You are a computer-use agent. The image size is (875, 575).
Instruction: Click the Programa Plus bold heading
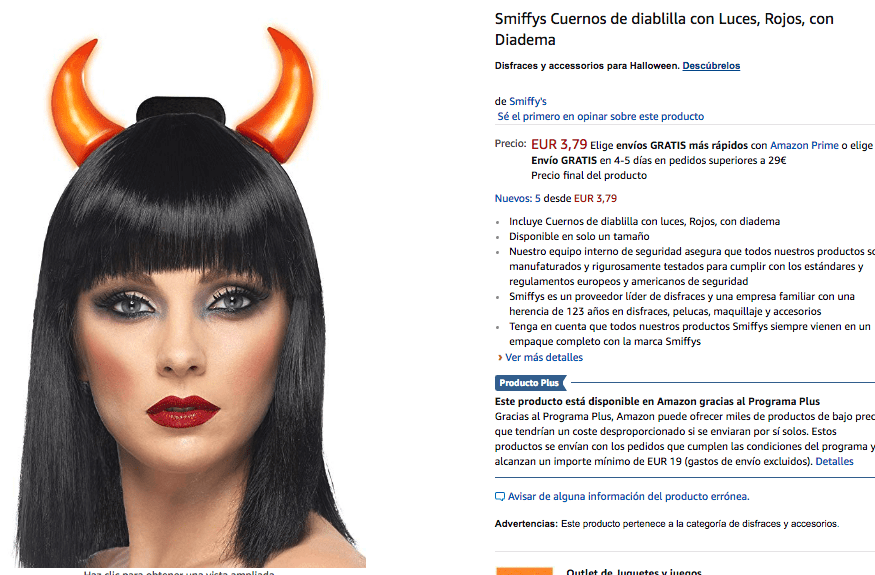click(x=657, y=401)
